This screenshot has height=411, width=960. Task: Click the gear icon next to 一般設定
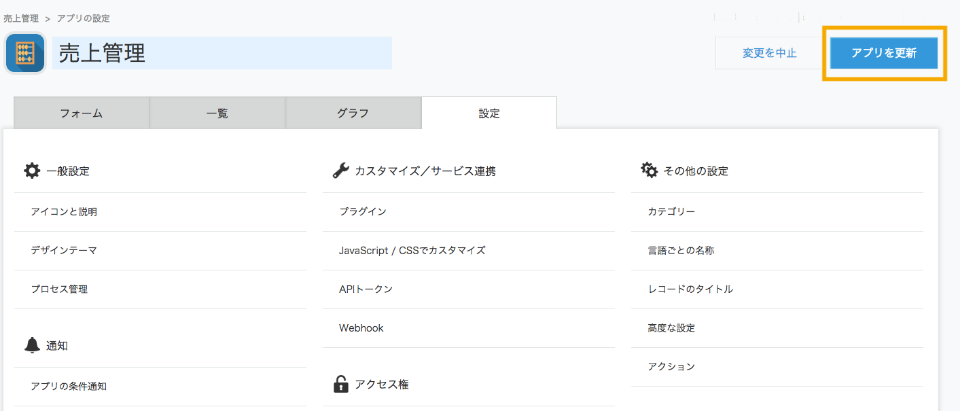click(32, 171)
